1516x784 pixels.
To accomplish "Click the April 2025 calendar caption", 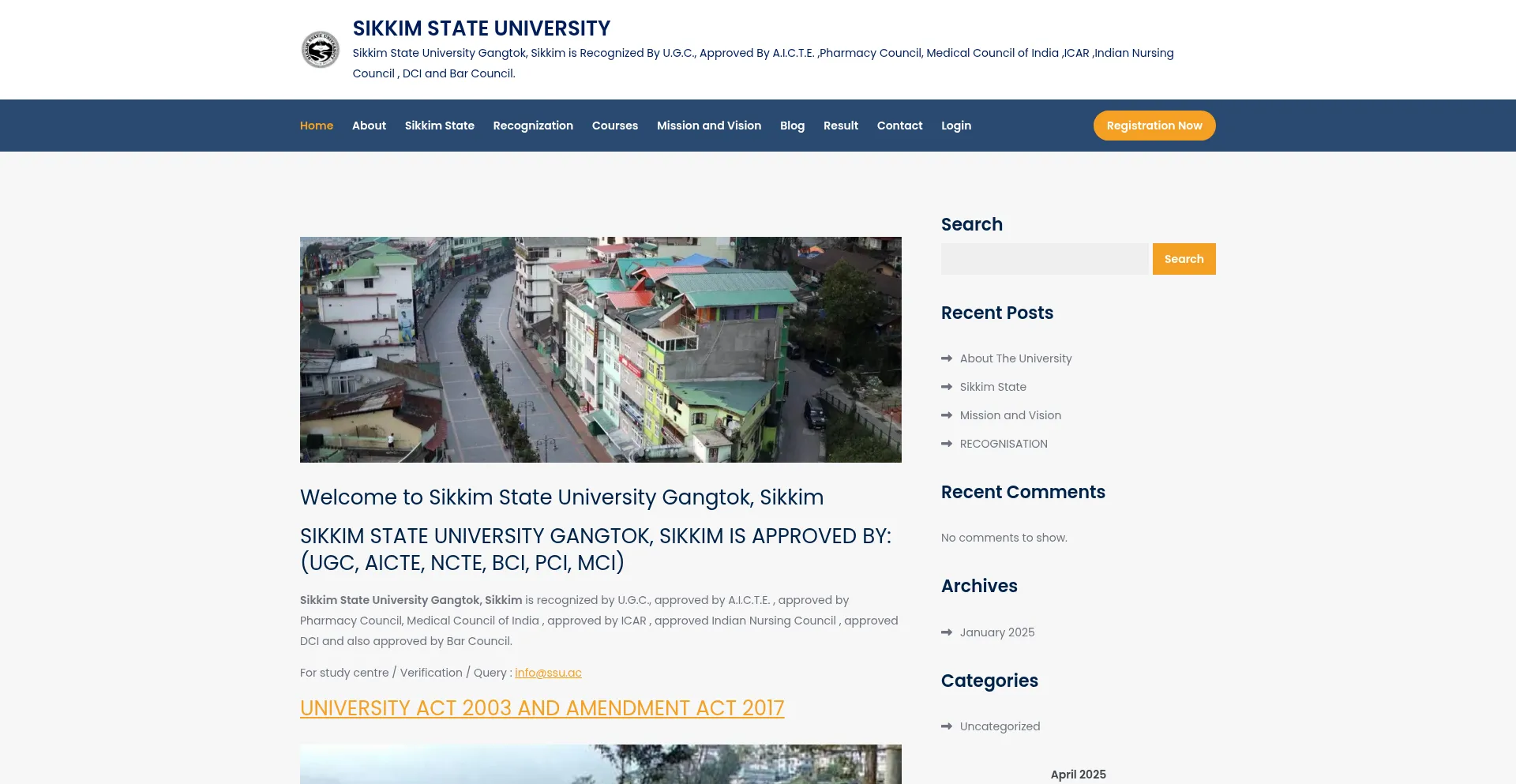I will tap(1078, 775).
